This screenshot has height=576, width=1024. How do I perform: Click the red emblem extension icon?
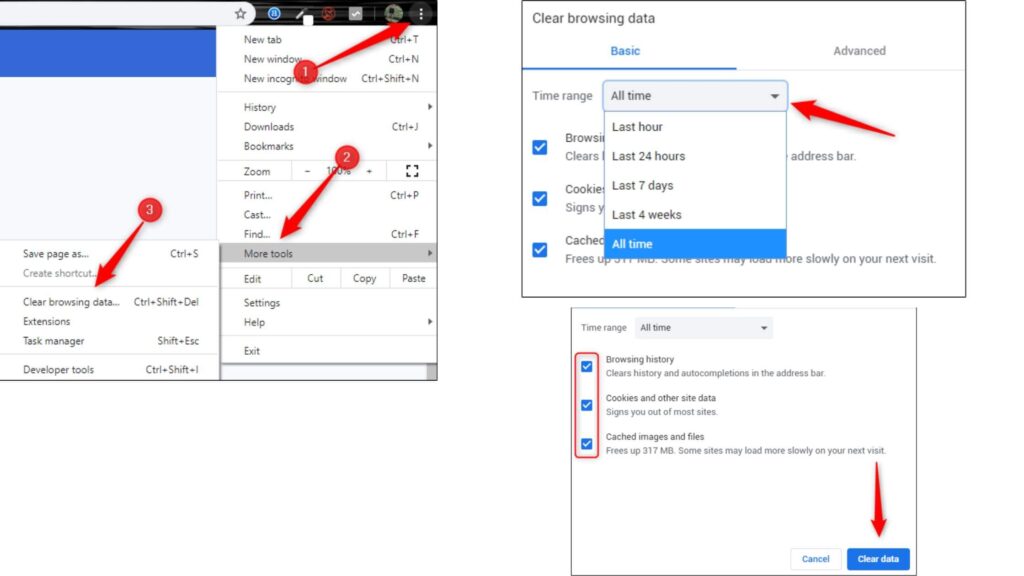(328, 13)
